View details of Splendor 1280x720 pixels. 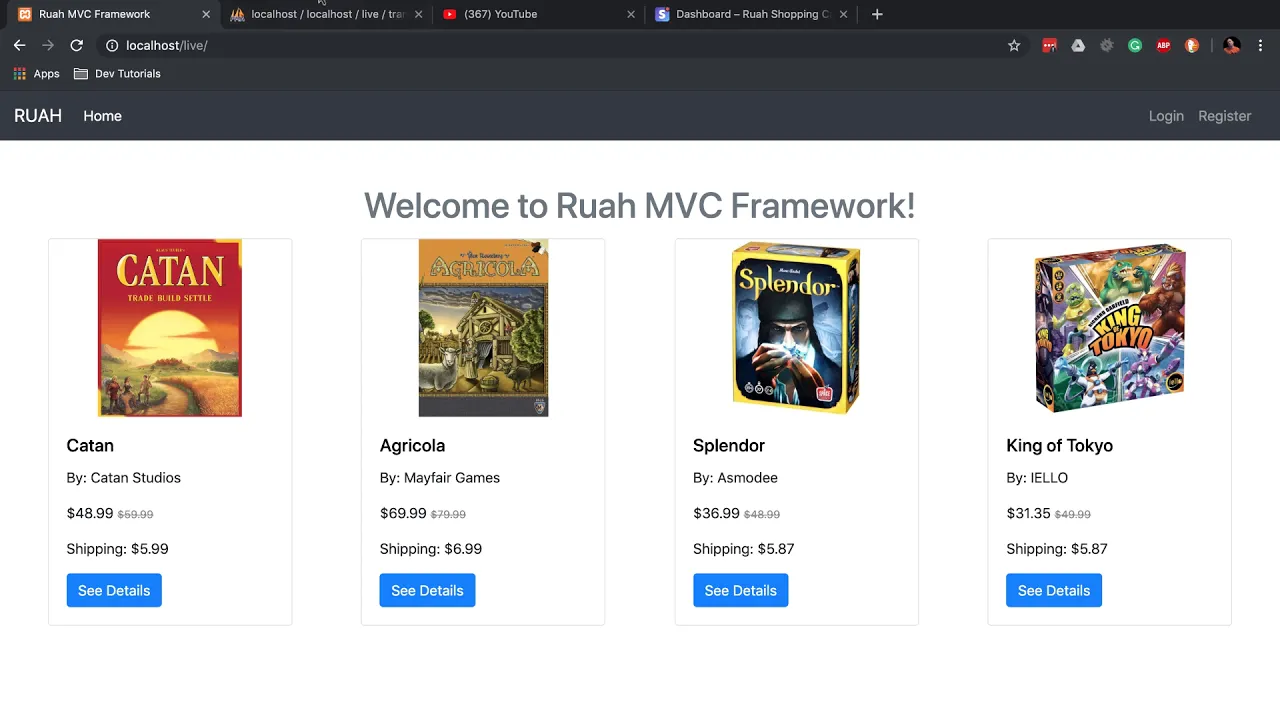(740, 590)
